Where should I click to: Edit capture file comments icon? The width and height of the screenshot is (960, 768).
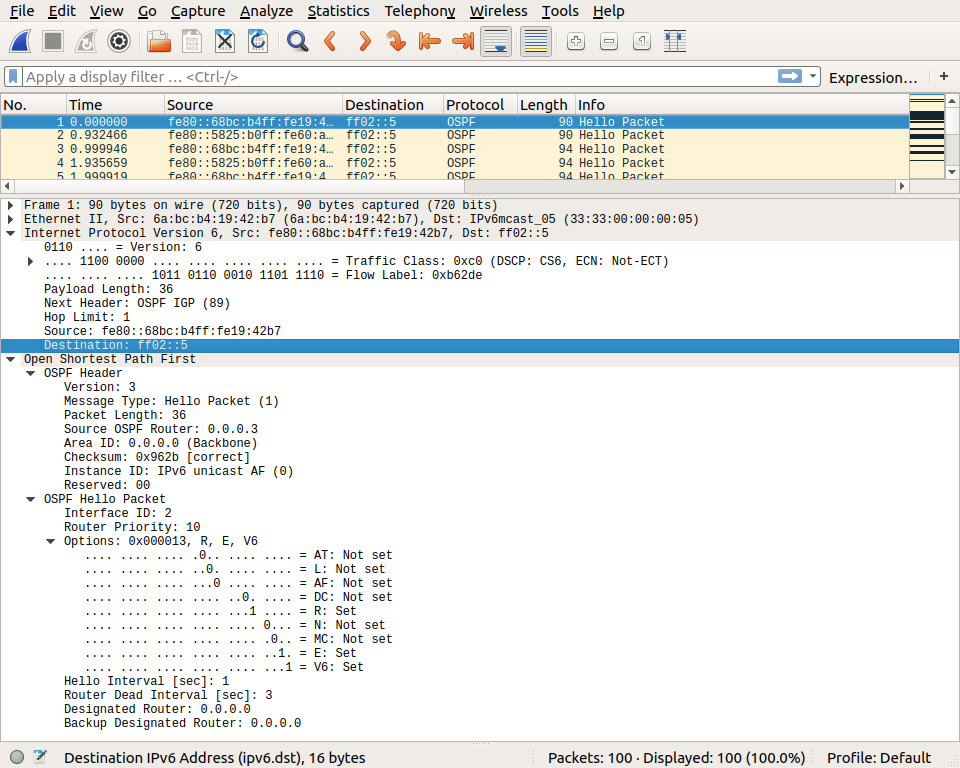coord(40,757)
